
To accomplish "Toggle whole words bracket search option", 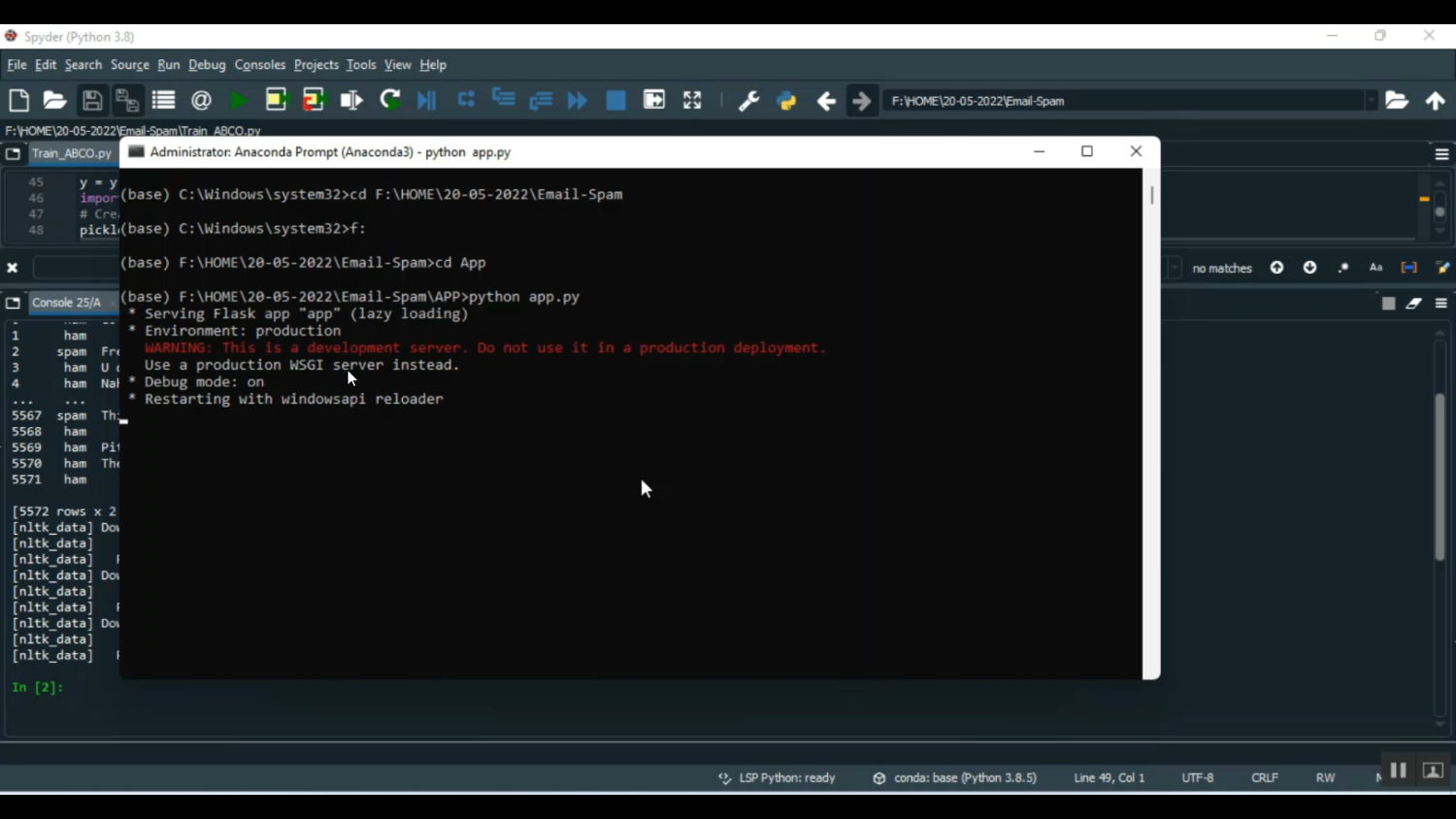I will pos(1408,268).
